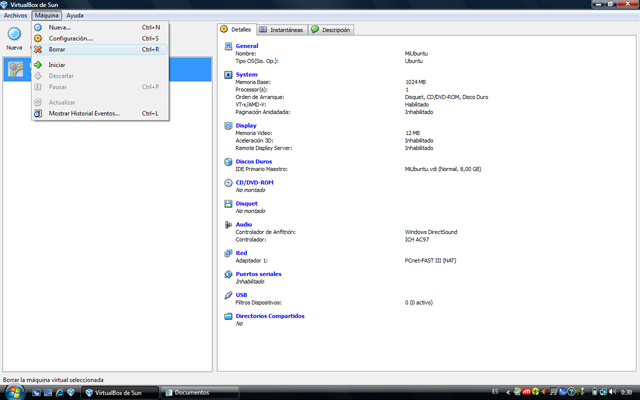This screenshot has height=400, width=640.
Task: Click the Directorios Compartidos folder icon
Action: [227, 316]
